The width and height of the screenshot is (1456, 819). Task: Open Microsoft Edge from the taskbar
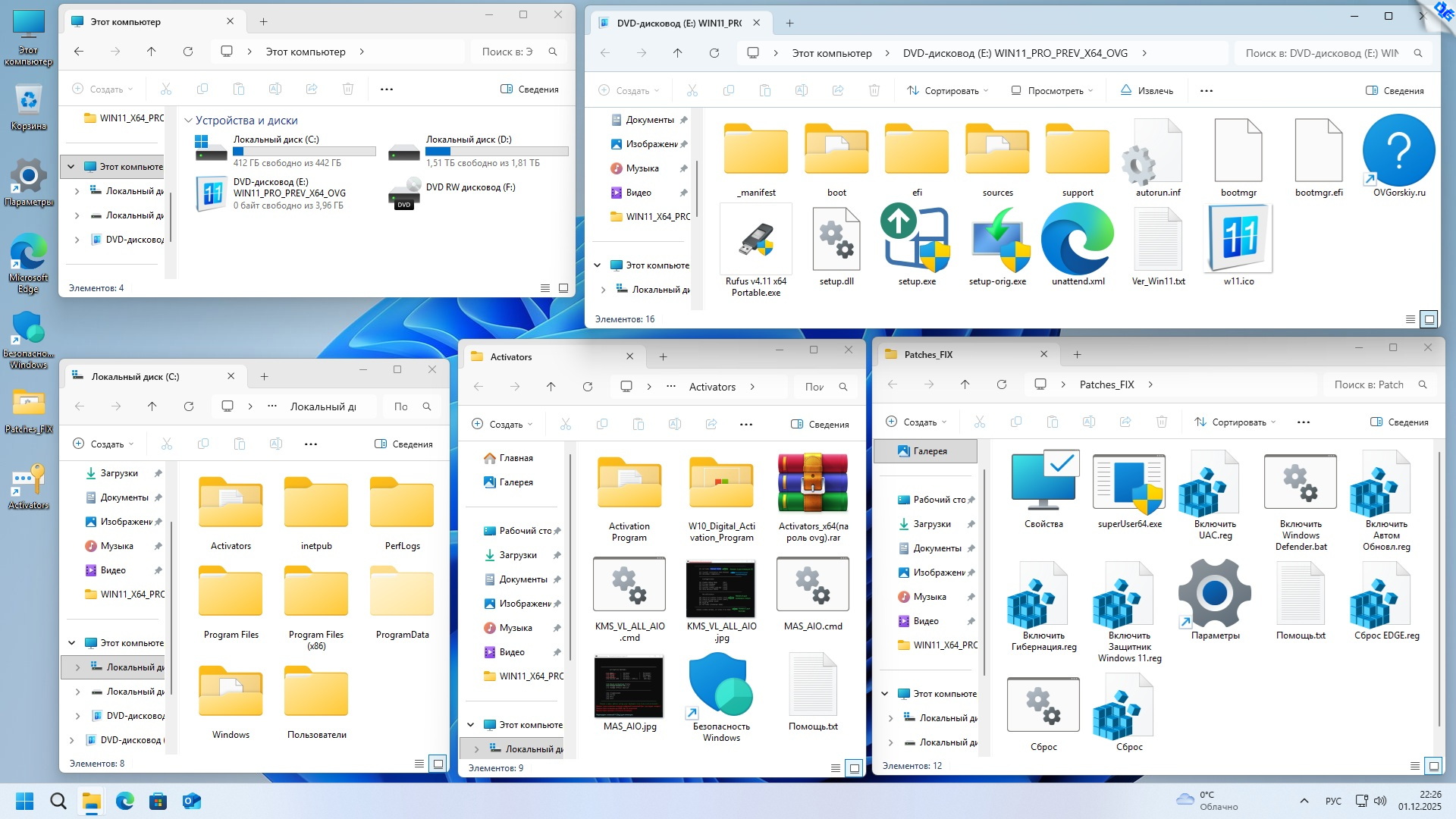[124, 801]
